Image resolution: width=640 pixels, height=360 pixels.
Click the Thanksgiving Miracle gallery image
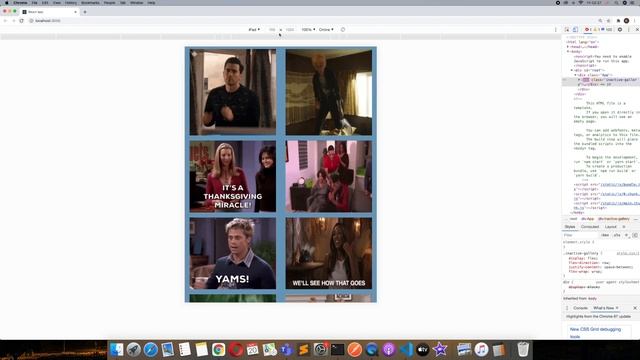(x=233, y=176)
